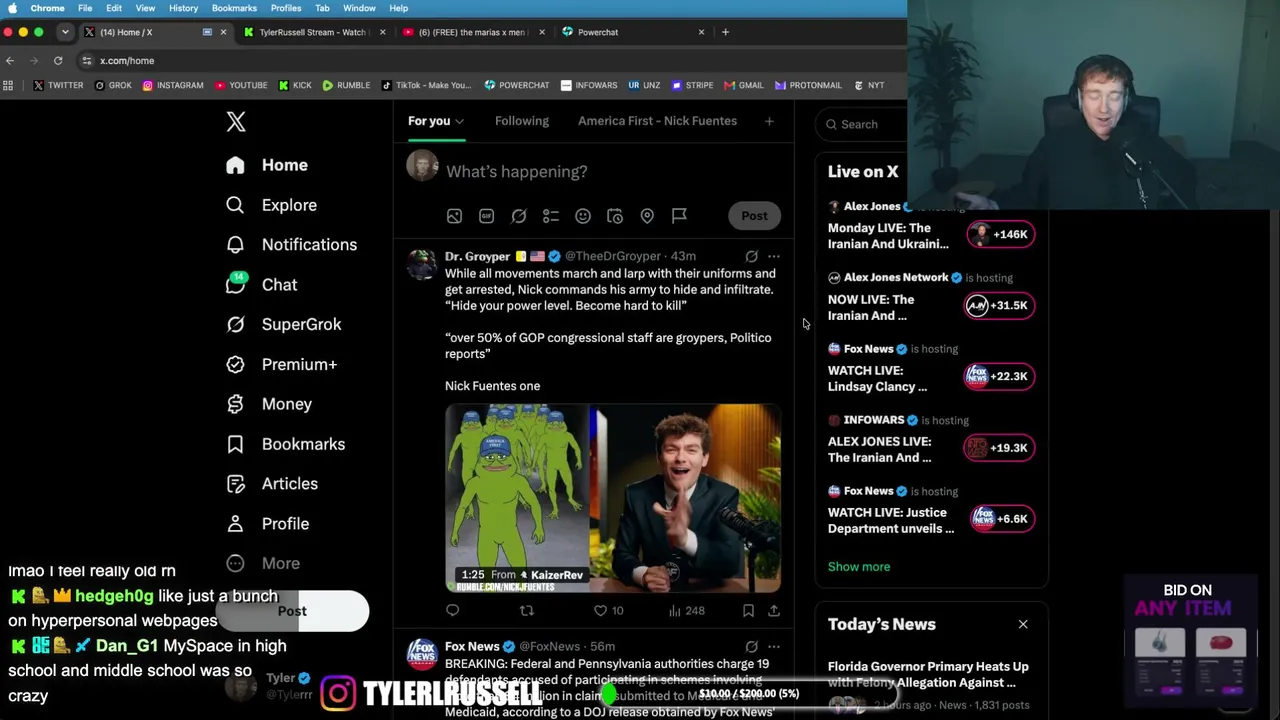Join the +22.3K Fox News live
This screenshot has width=1280, height=720.
click(999, 377)
